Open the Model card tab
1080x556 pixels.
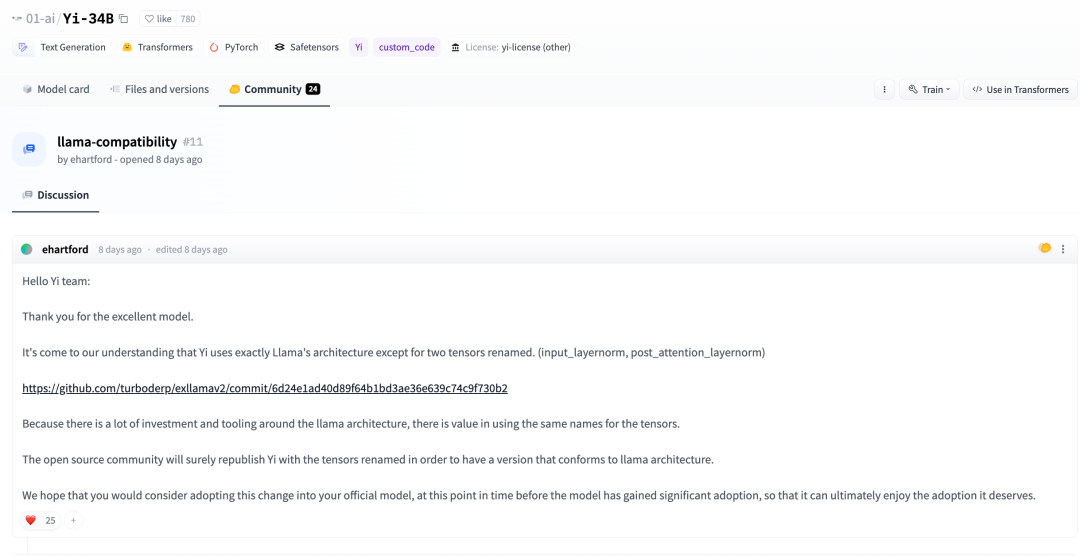click(56, 89)
